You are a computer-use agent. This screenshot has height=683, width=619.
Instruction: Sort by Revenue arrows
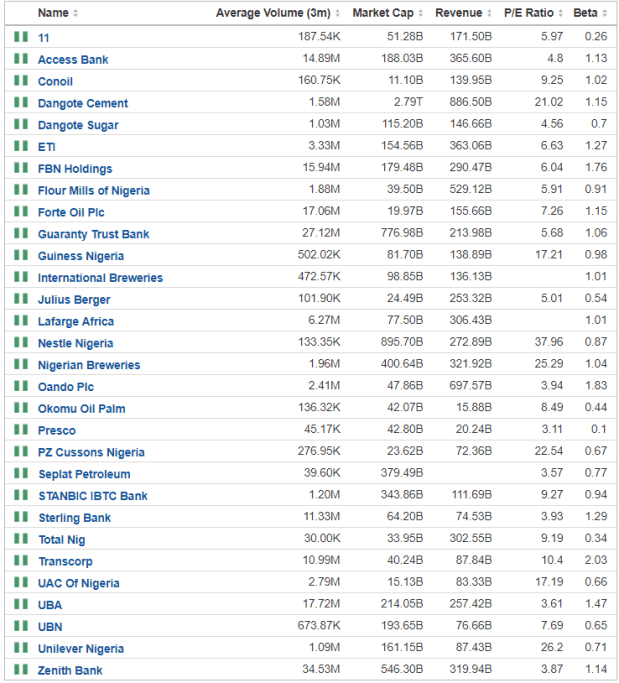[489, 14]
